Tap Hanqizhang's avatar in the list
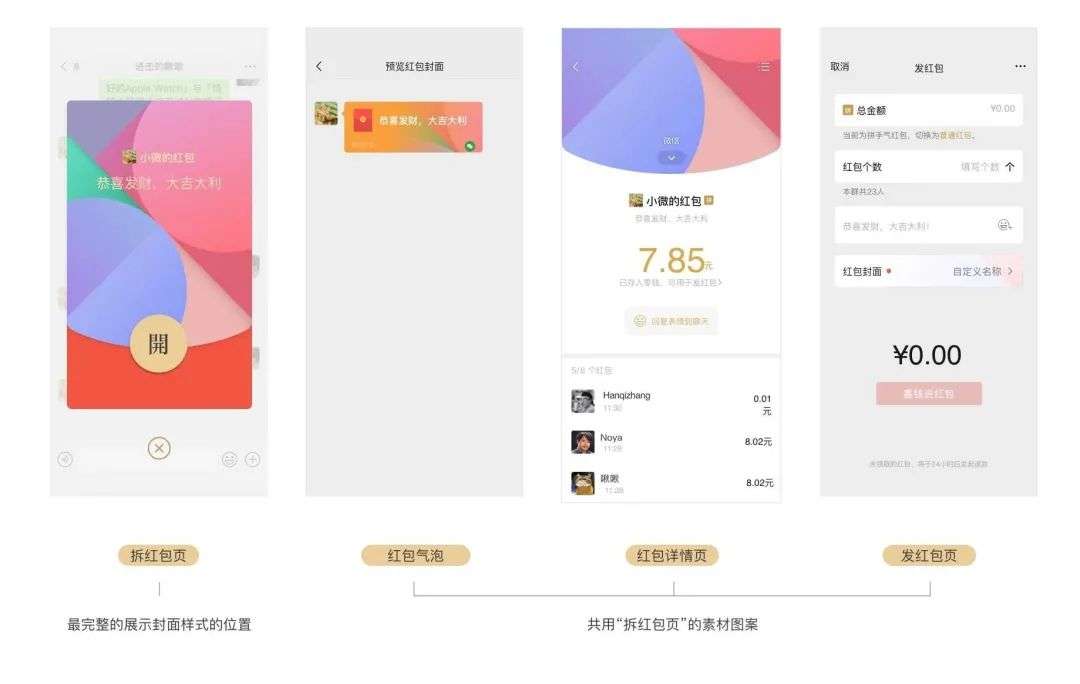 click(583, 401)
